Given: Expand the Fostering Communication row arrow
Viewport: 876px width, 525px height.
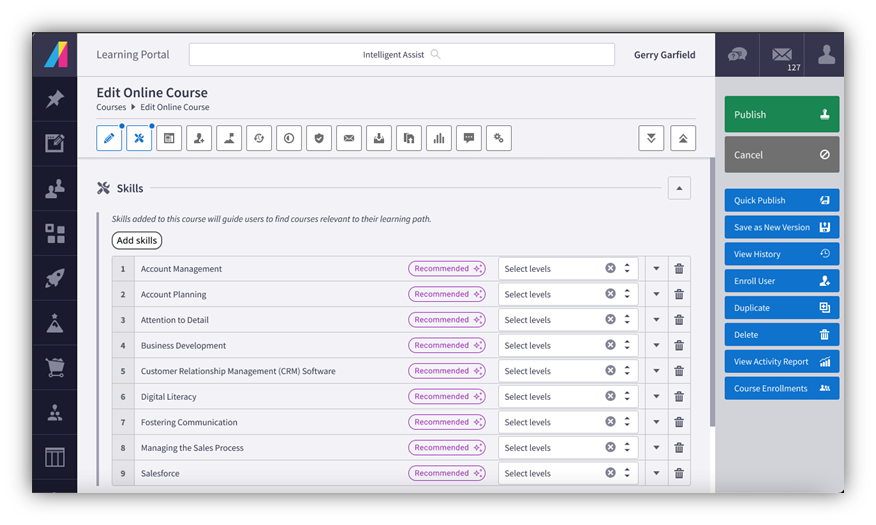Looking at the screenshot, I should point(656,422).
